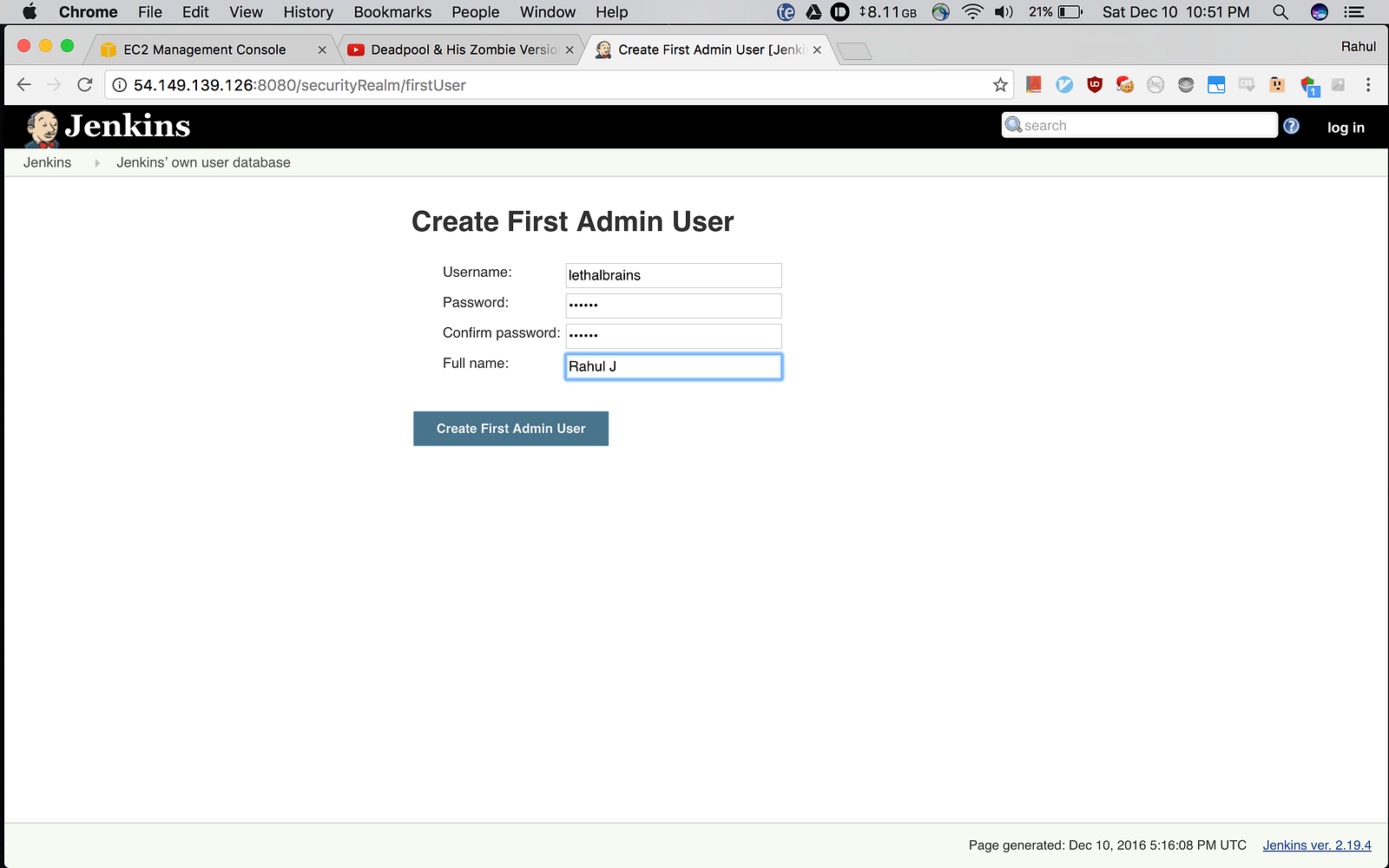Close the Deadpool YouTube tab
This screenshot has height=868, width=1389.
point(569,50)
